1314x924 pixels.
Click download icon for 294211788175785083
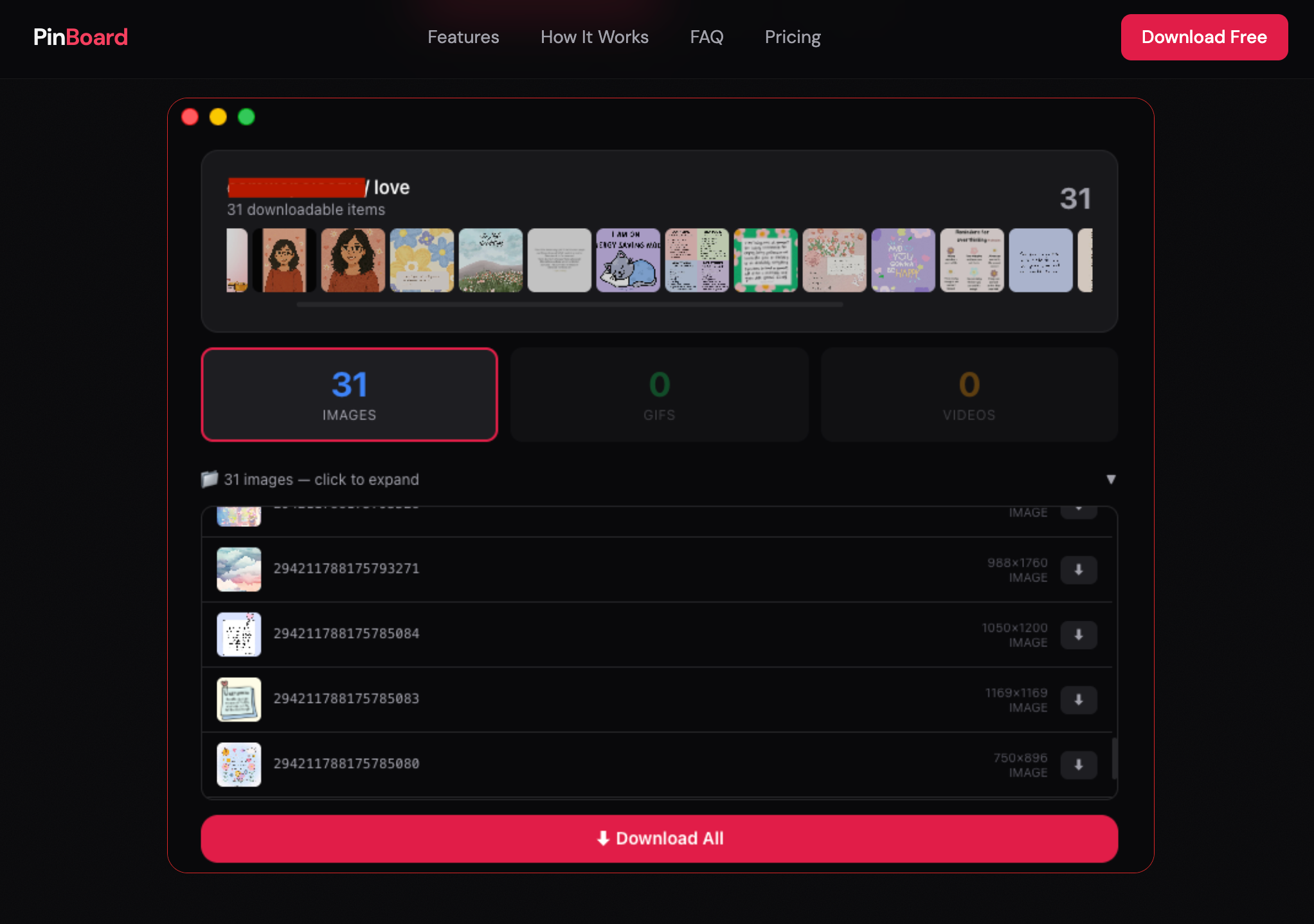tap(1078, 700)
